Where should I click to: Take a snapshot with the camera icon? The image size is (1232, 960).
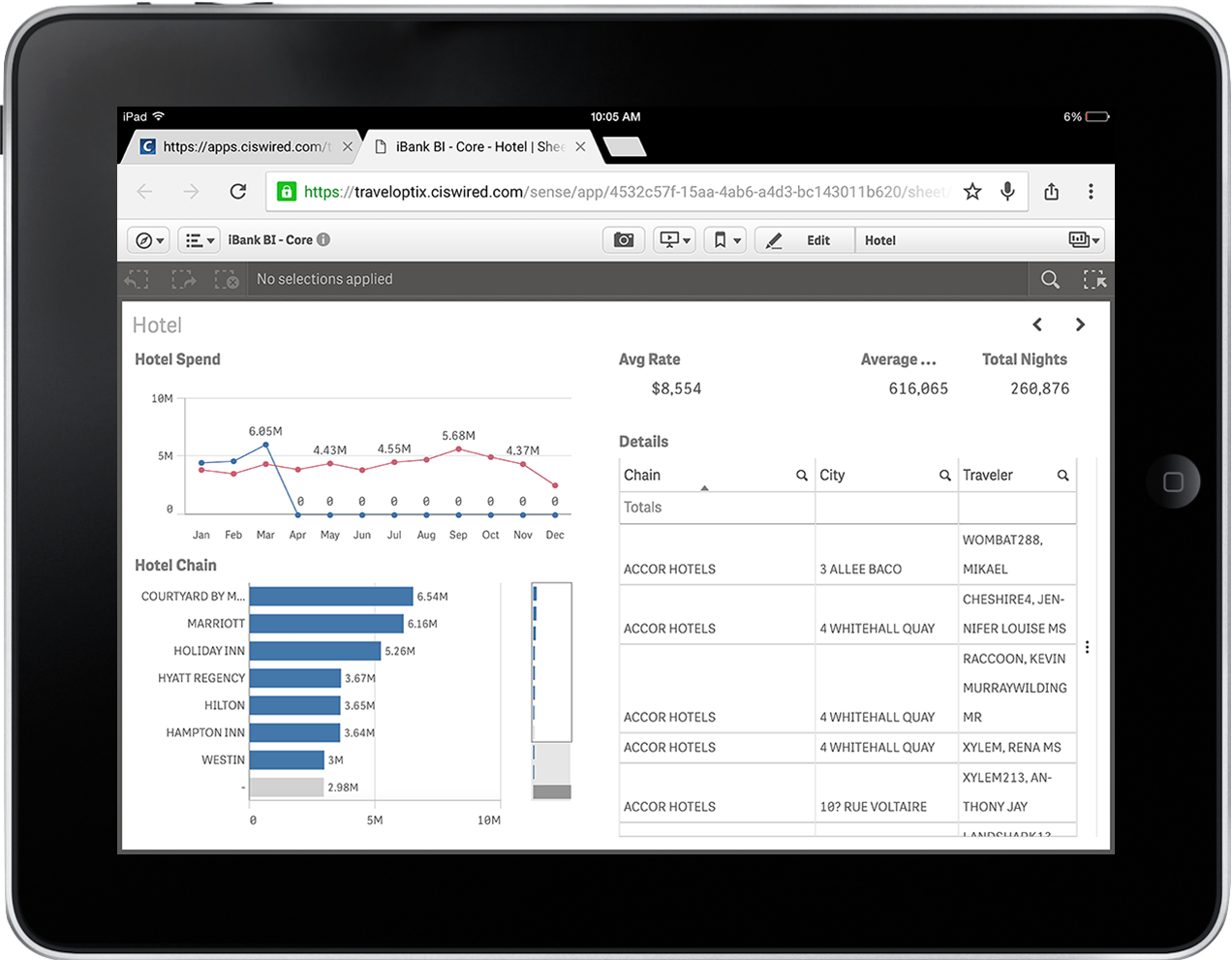624,240
